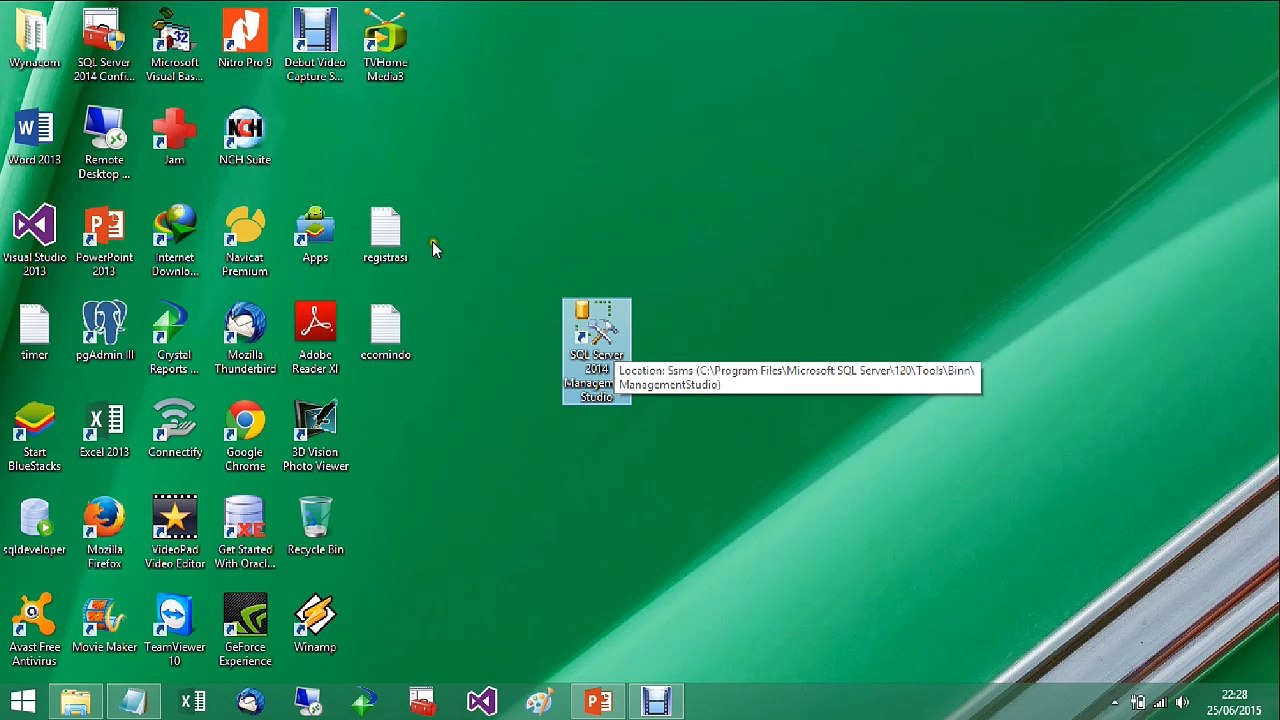Select the GeForce Experience icon
Image resolution: width=1280 pixels, height=720 pixels.
coord(245,630)
